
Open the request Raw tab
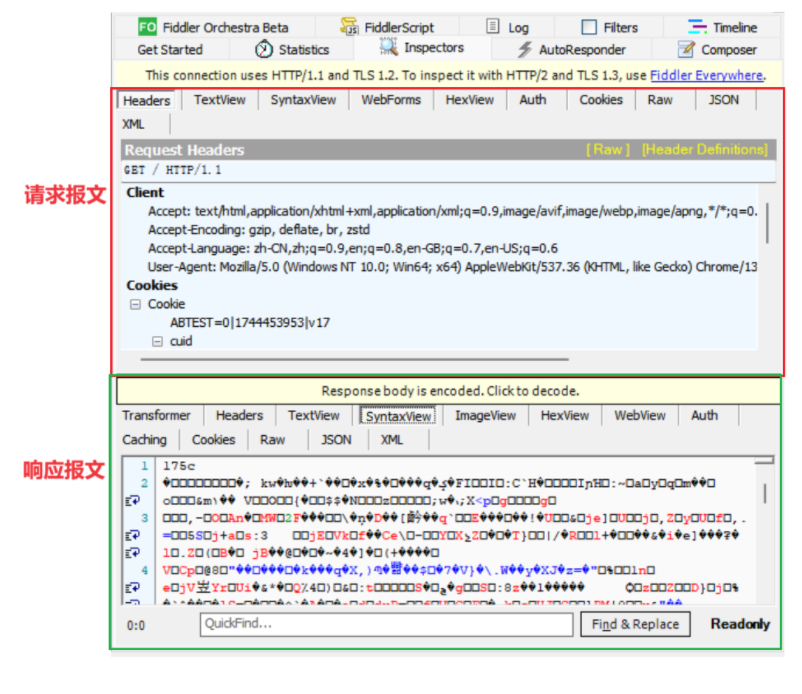(660, 100)
